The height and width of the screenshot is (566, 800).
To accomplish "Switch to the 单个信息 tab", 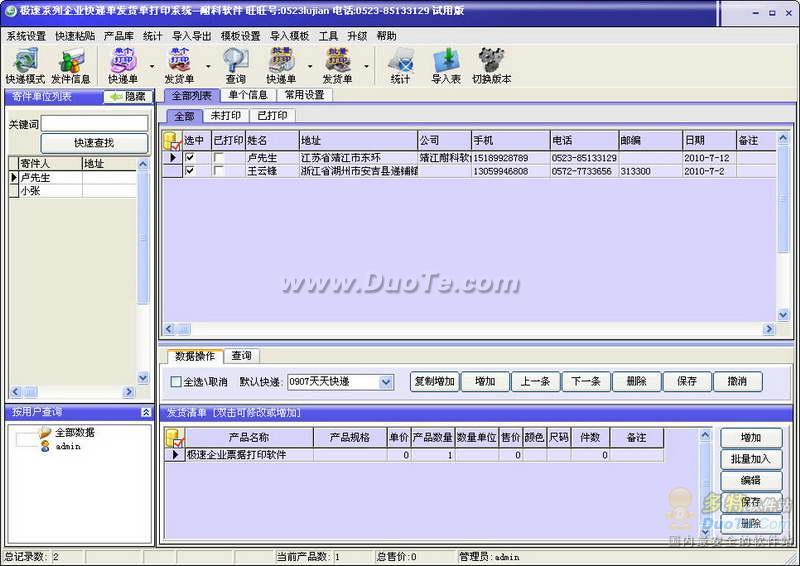I will click(248, 95).
